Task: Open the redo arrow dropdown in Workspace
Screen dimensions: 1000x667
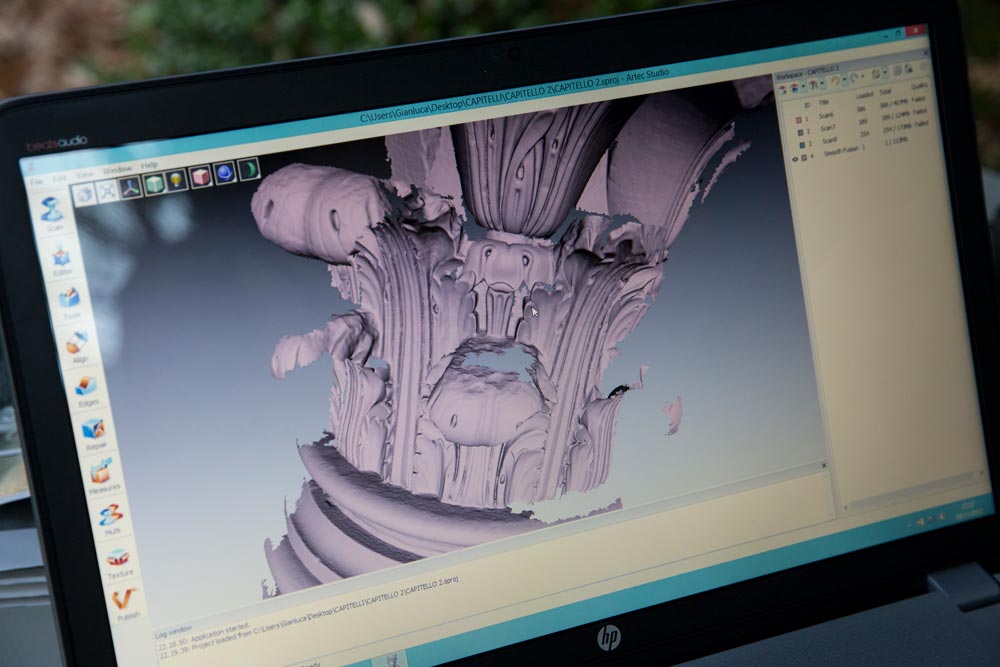Action: pos(861,78)
